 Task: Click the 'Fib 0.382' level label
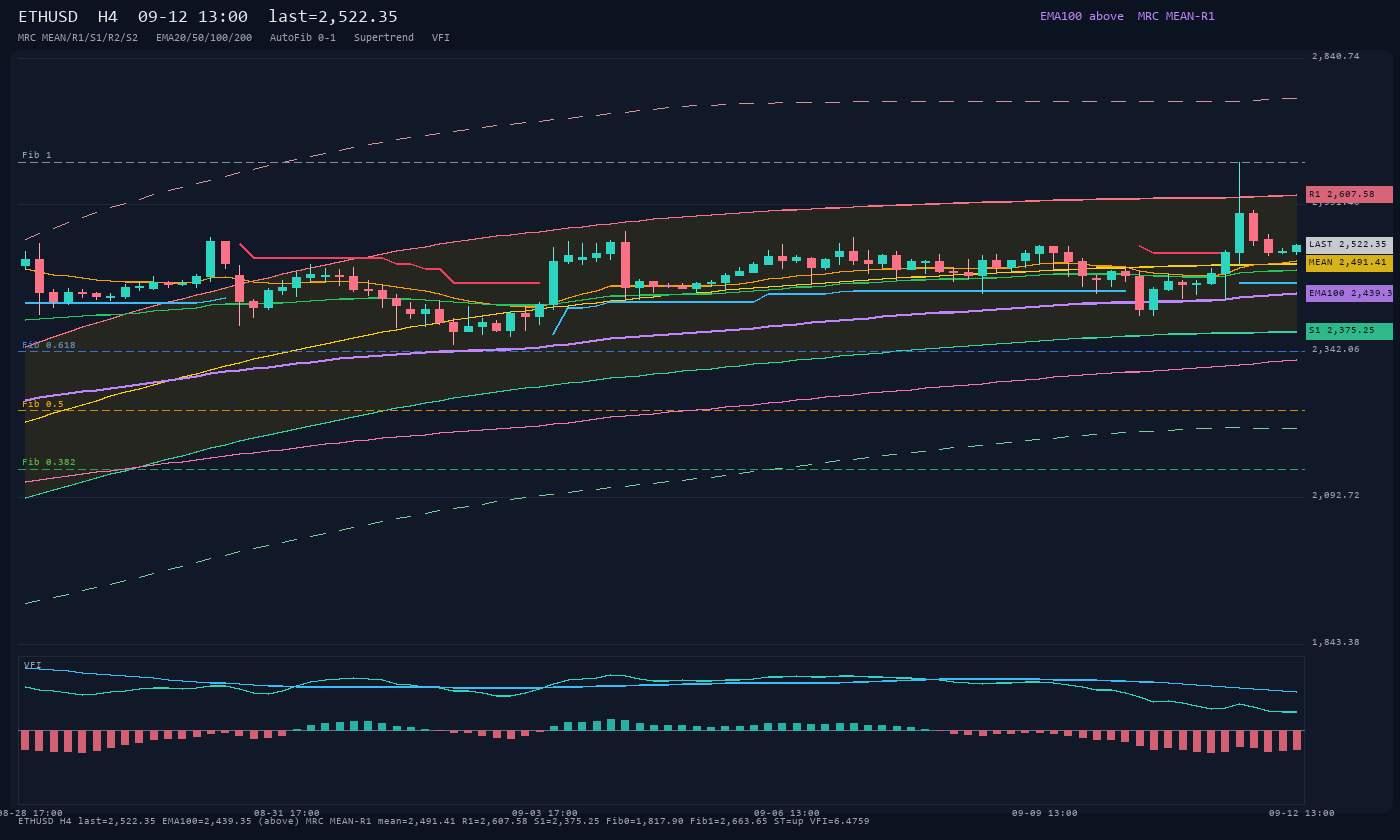[49, 462]
